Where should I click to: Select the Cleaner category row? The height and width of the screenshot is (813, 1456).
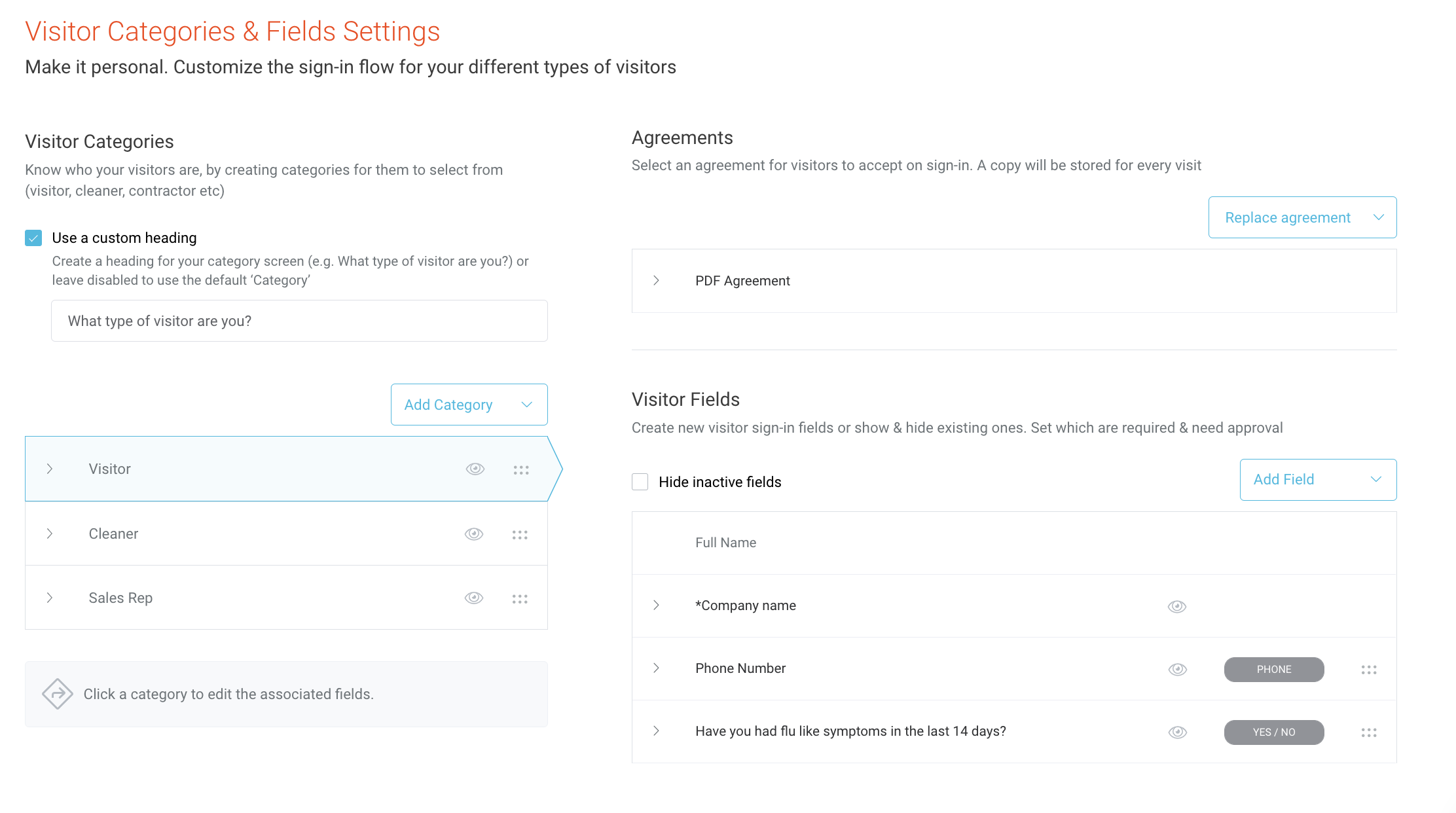point(262,534)
